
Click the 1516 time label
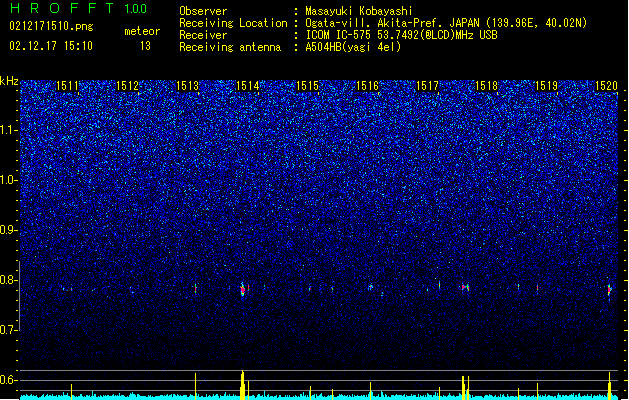(x=367, y=86)
